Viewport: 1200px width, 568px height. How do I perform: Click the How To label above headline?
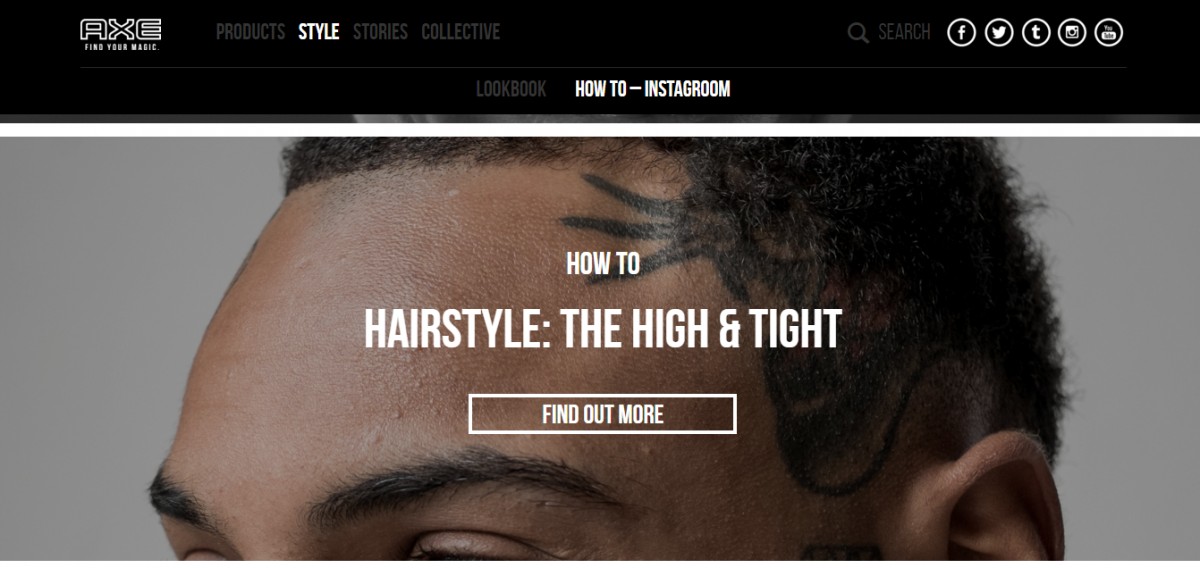tap(602, 263)
